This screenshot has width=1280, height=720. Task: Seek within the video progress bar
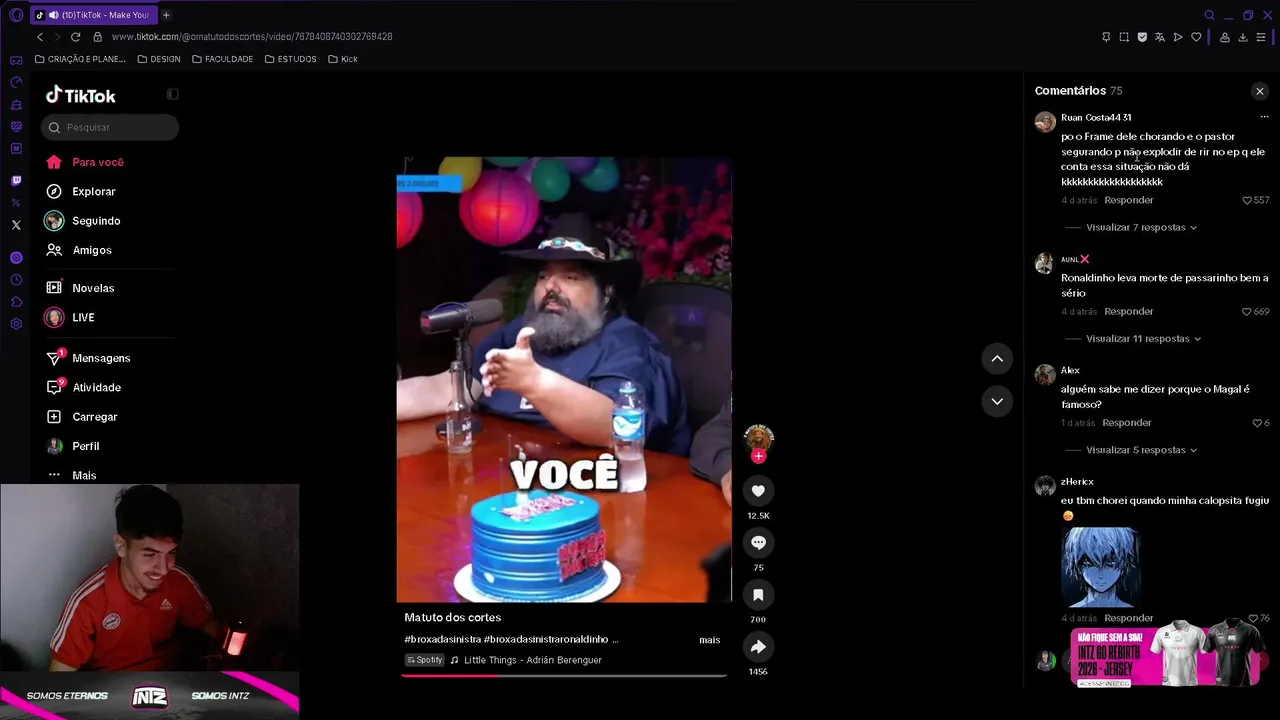(x=564, y=676)
